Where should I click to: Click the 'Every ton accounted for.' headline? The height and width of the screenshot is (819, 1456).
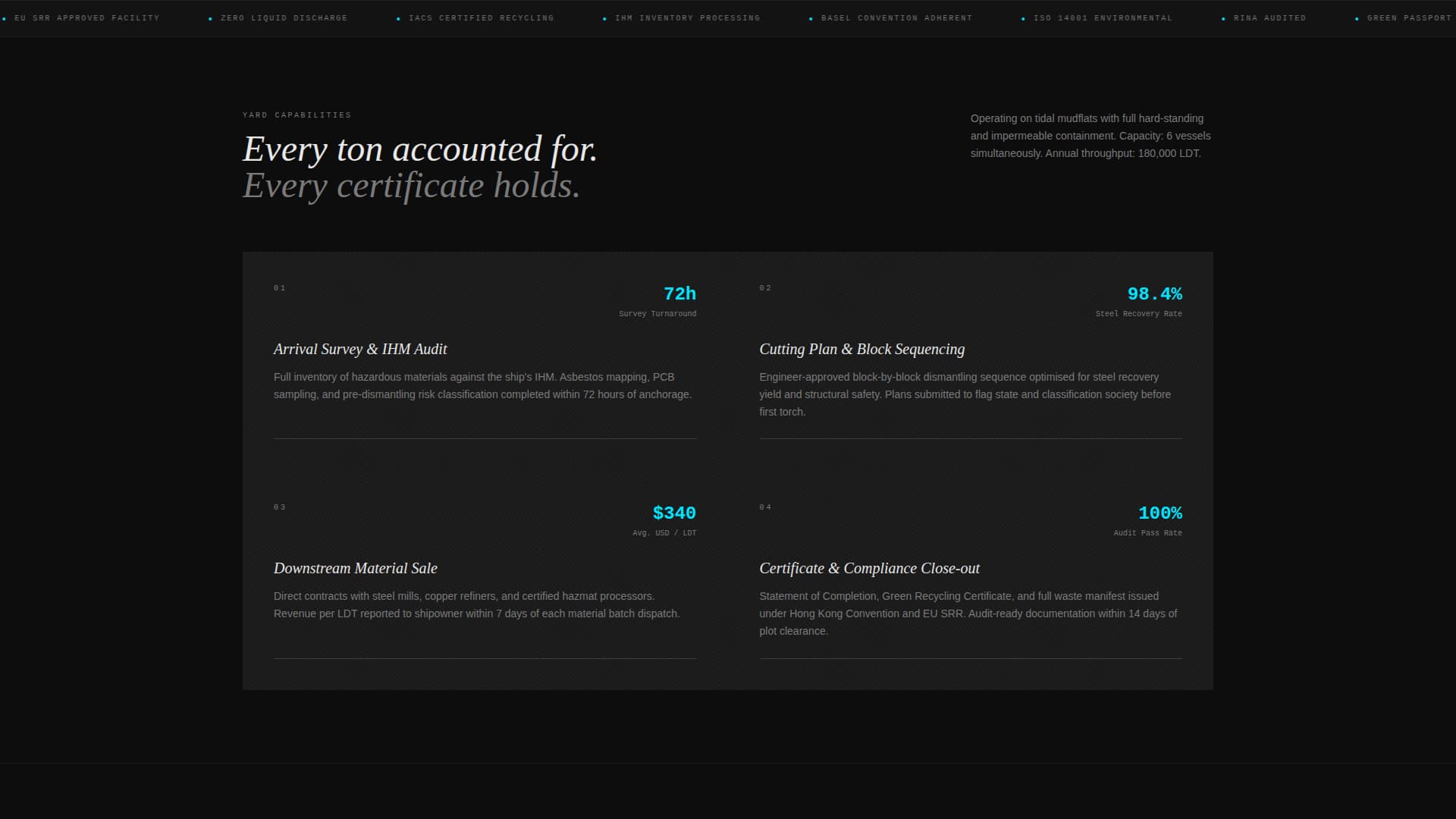pos(419,149)
